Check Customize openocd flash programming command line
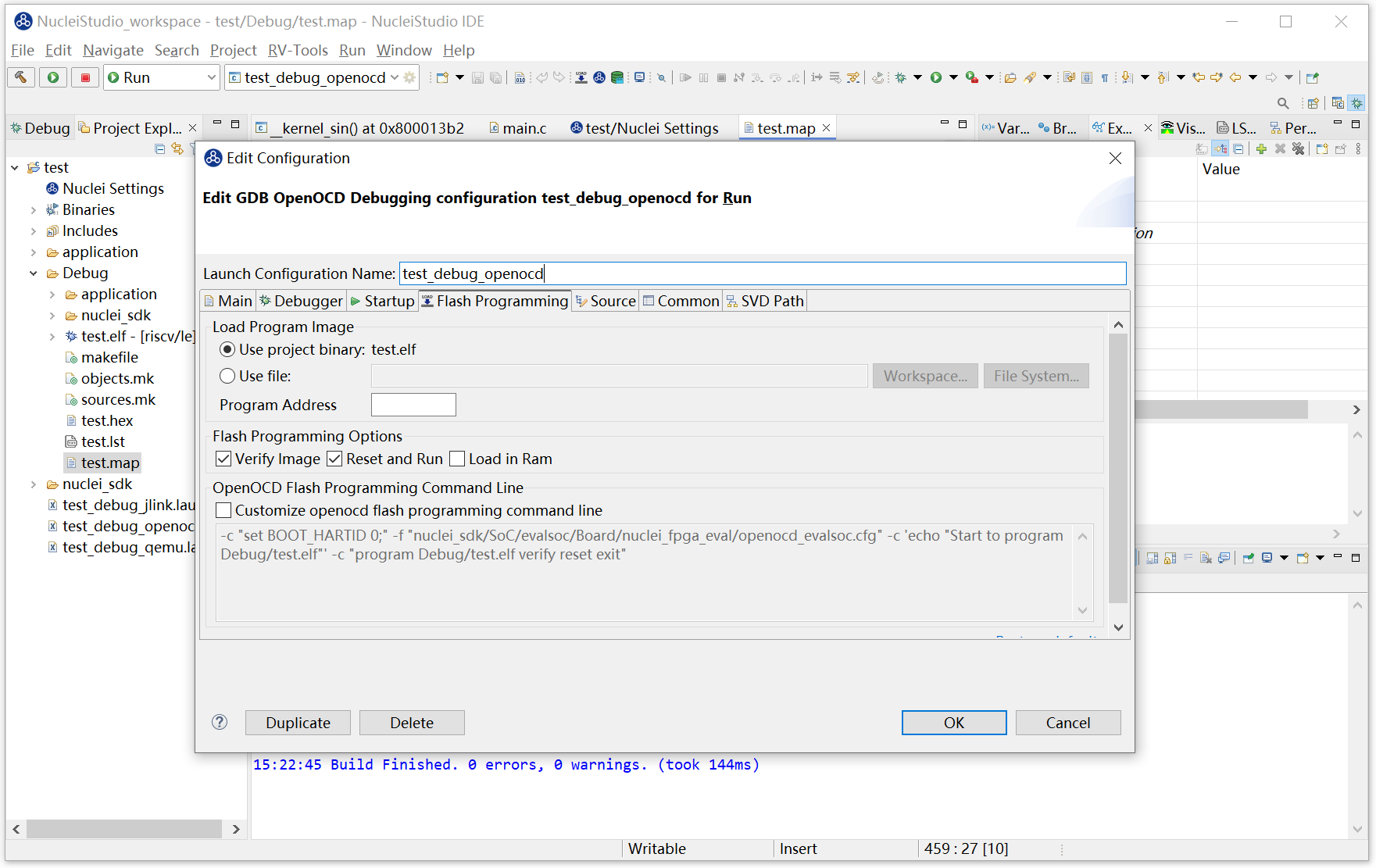 tap(223, 510)
